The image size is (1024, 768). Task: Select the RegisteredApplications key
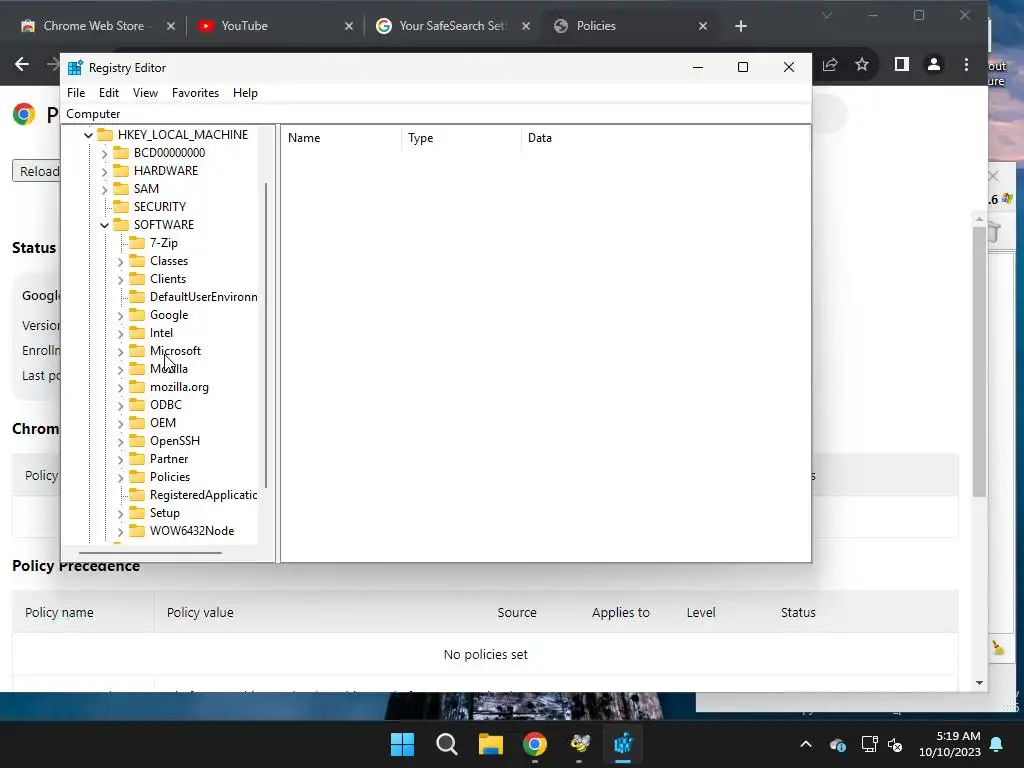click(x=203, y=495)
